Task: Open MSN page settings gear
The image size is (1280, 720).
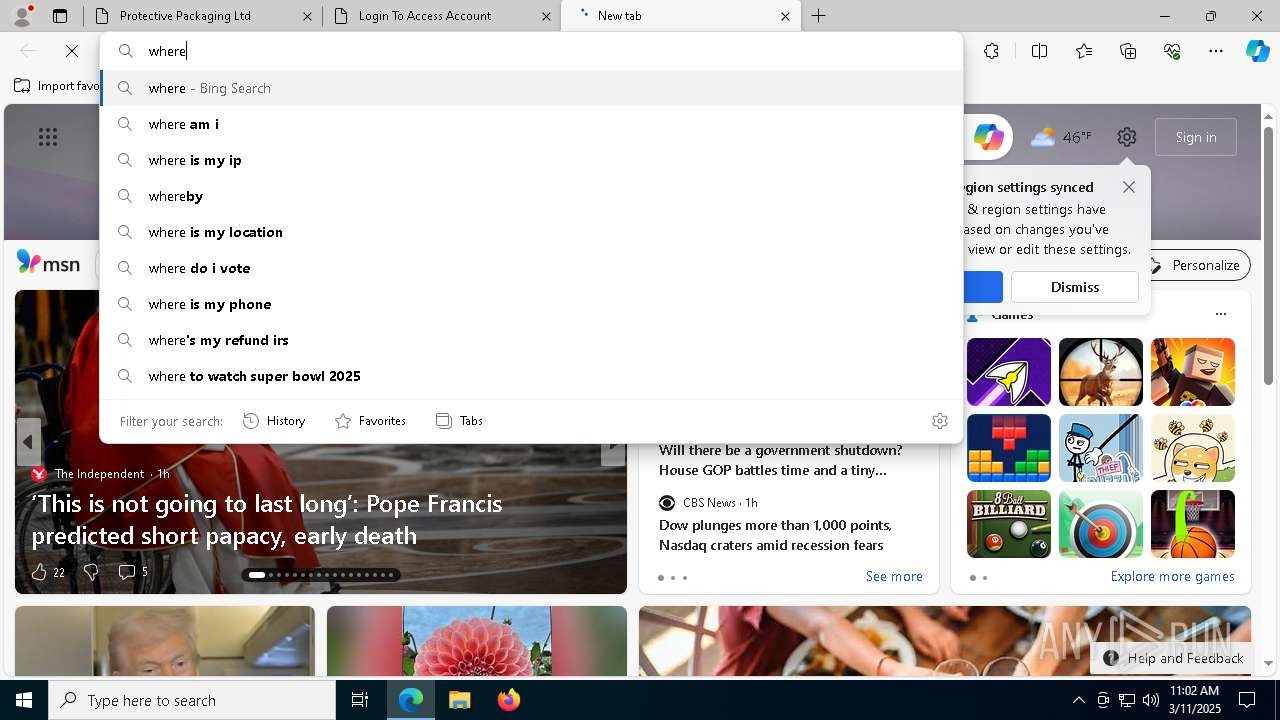Action: click(1127, 137)
